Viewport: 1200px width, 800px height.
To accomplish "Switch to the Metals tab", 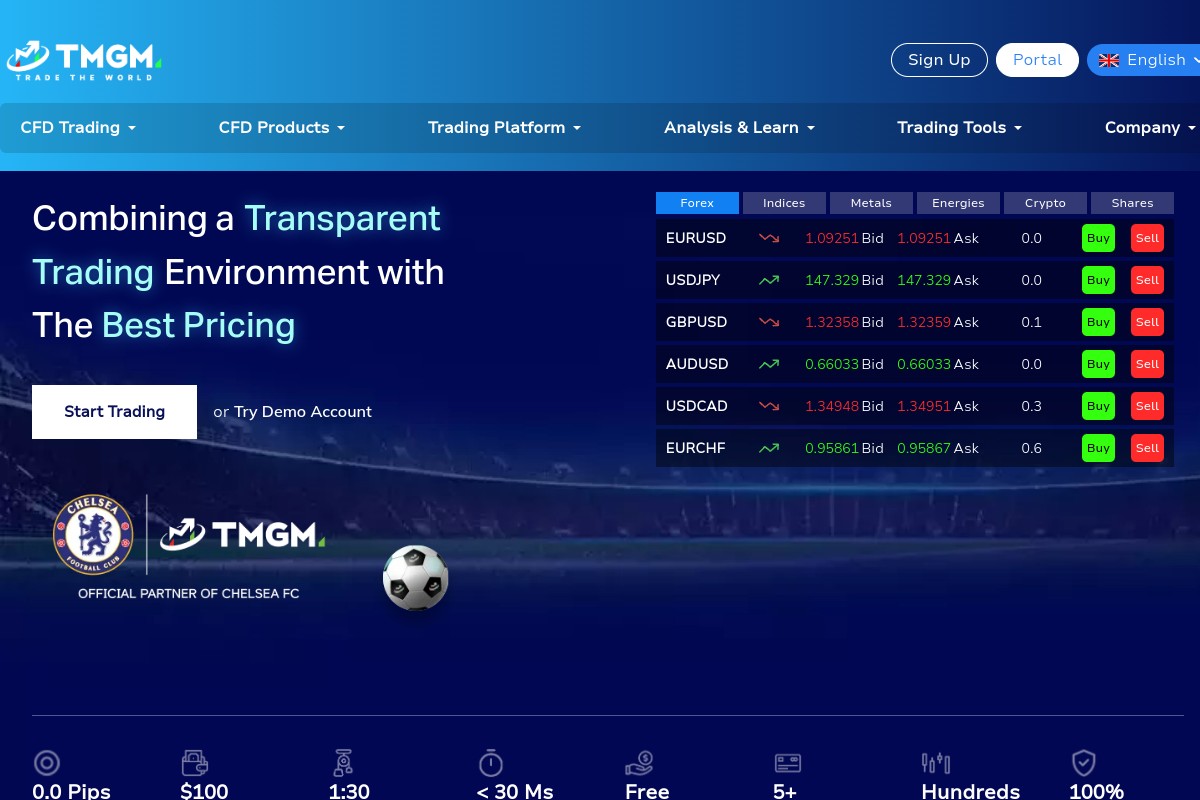I will pos(871,203).
